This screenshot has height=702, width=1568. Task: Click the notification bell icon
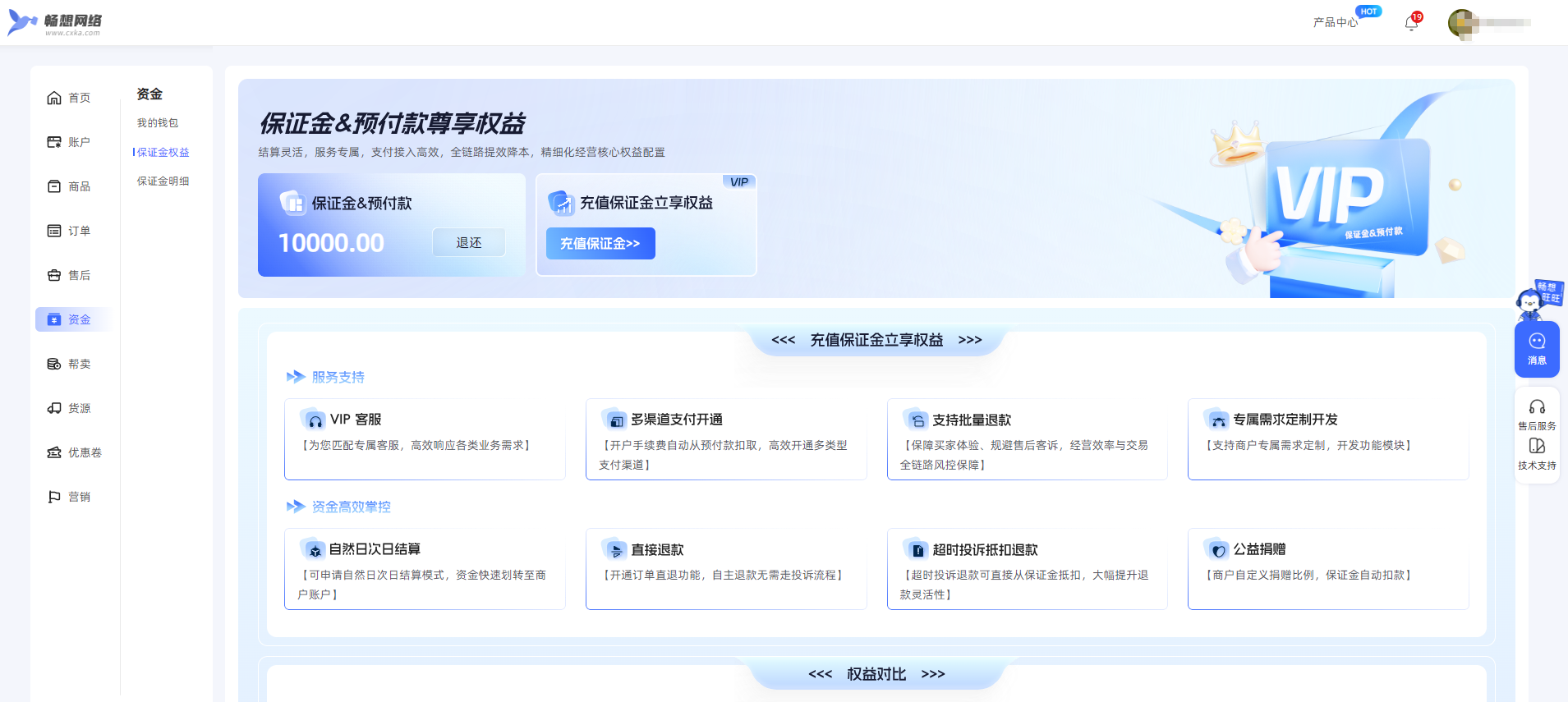[1411, 23]
